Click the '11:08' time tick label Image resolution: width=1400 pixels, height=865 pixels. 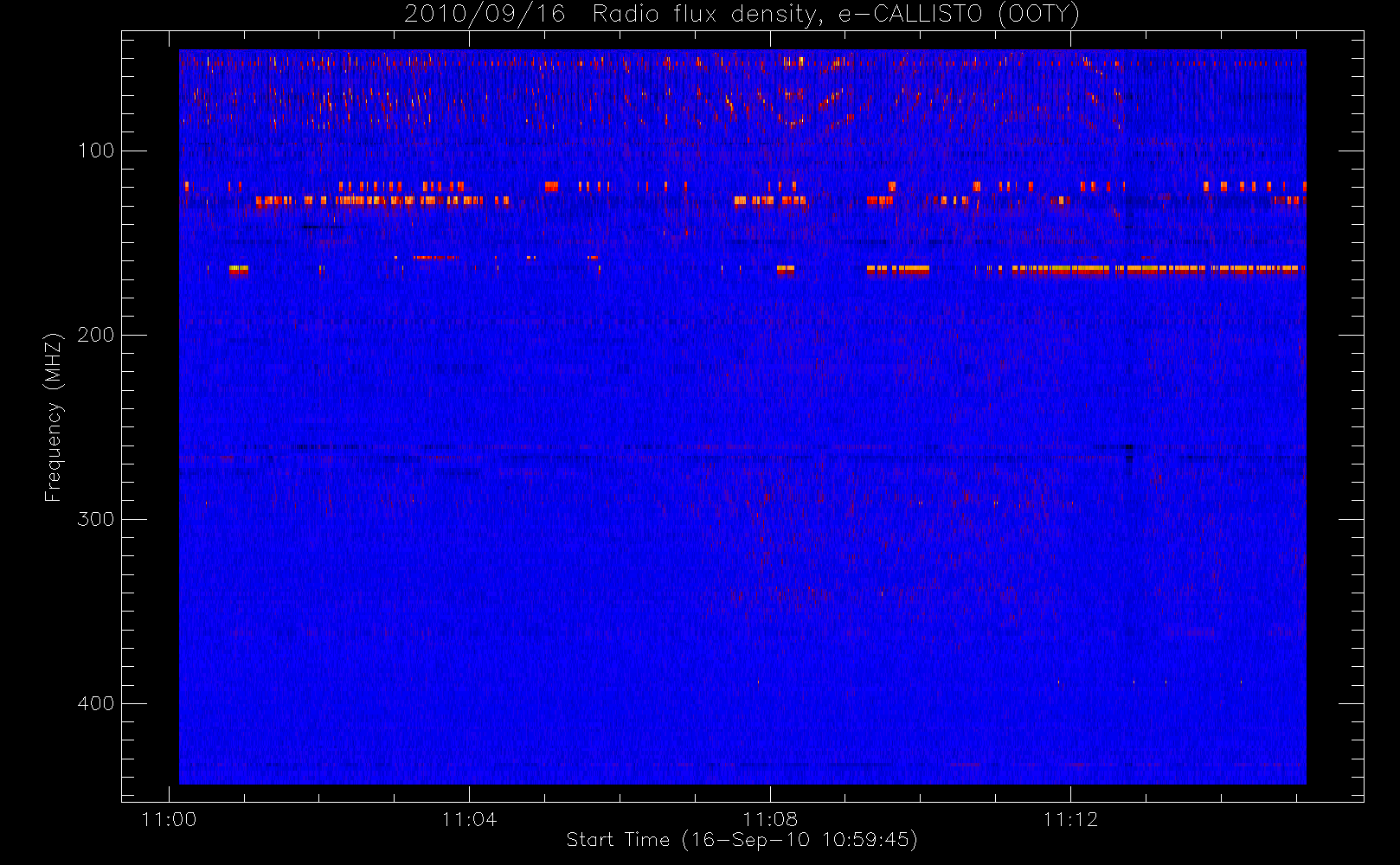point(770,819)
